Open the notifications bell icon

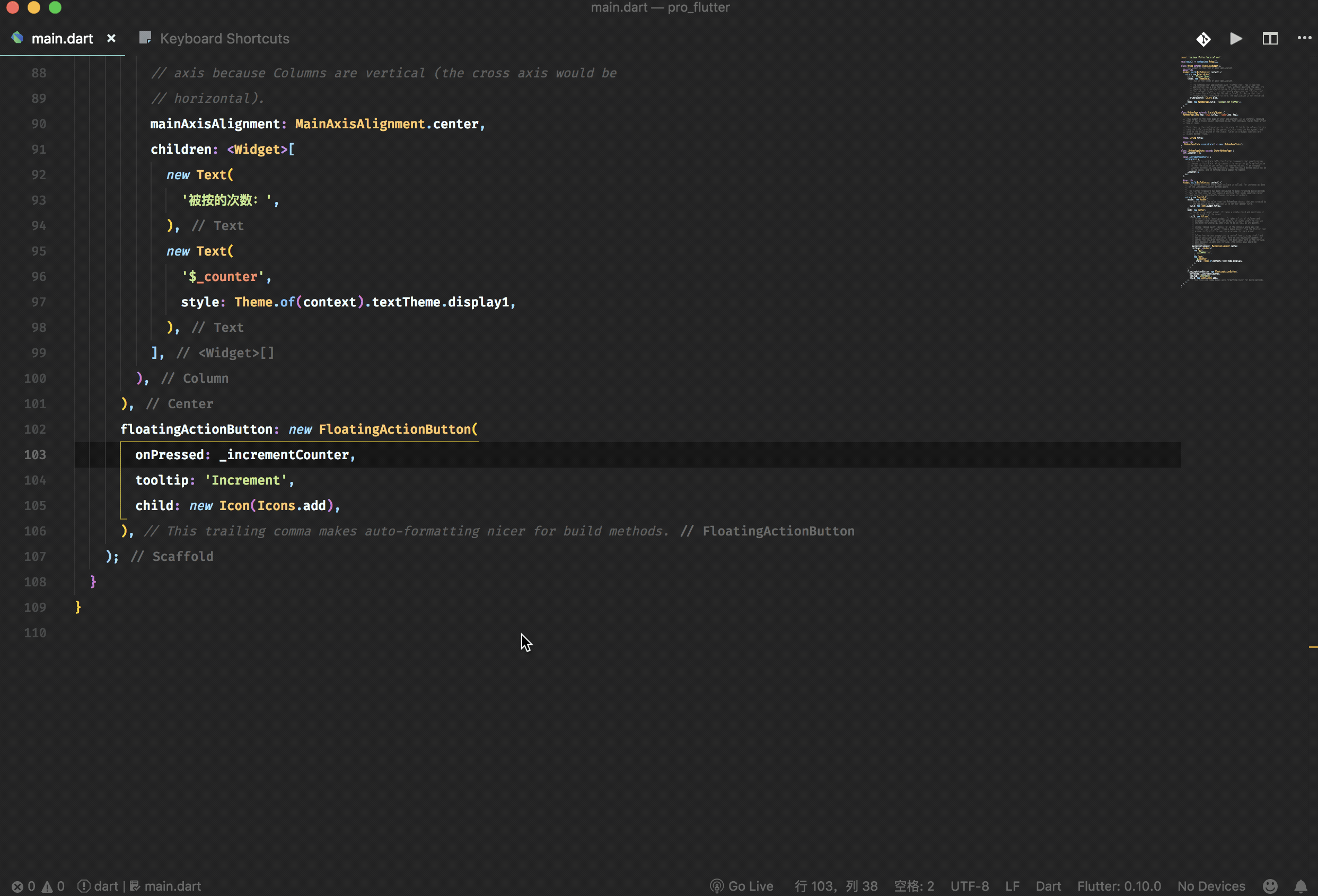click(1301, 886)
